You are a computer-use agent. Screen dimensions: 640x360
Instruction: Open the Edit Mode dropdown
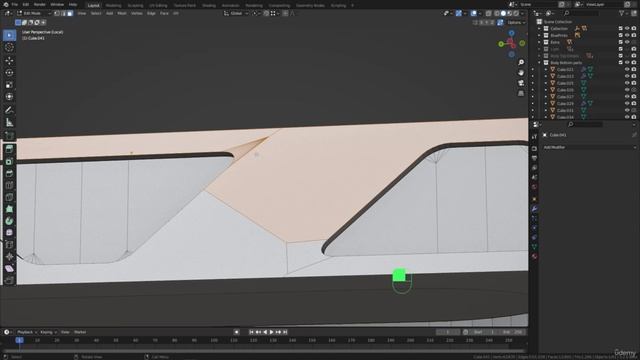[x=34, y=13]
